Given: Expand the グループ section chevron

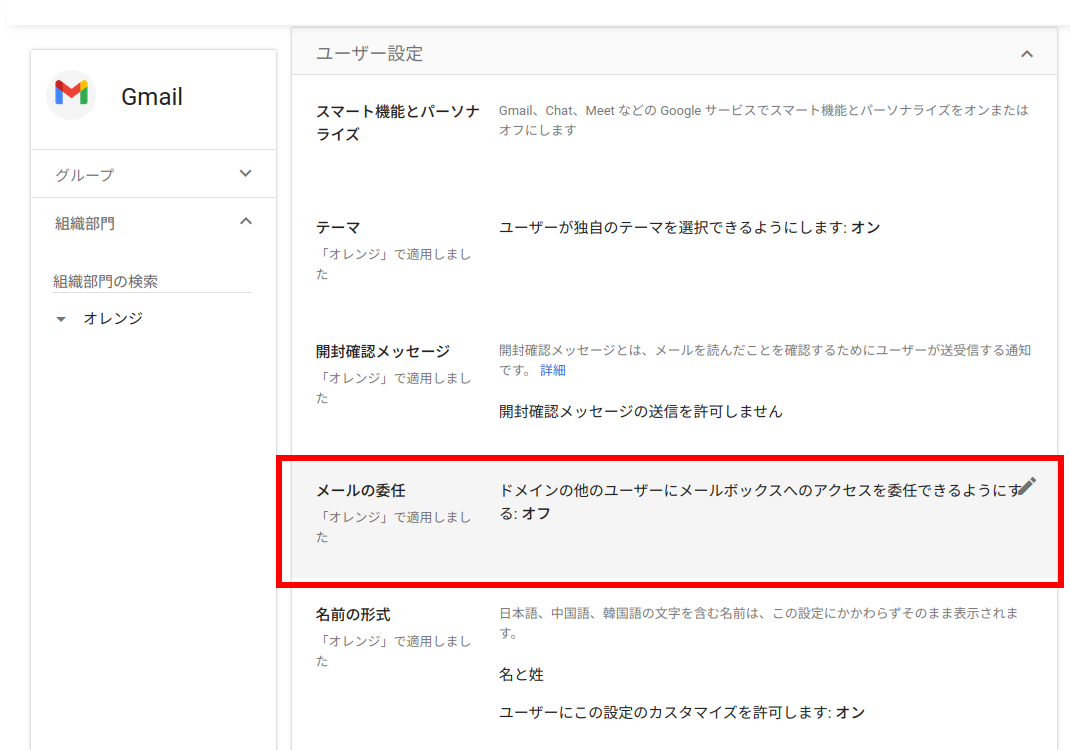Looking at the screenshot, I should (x=246, y=174).
